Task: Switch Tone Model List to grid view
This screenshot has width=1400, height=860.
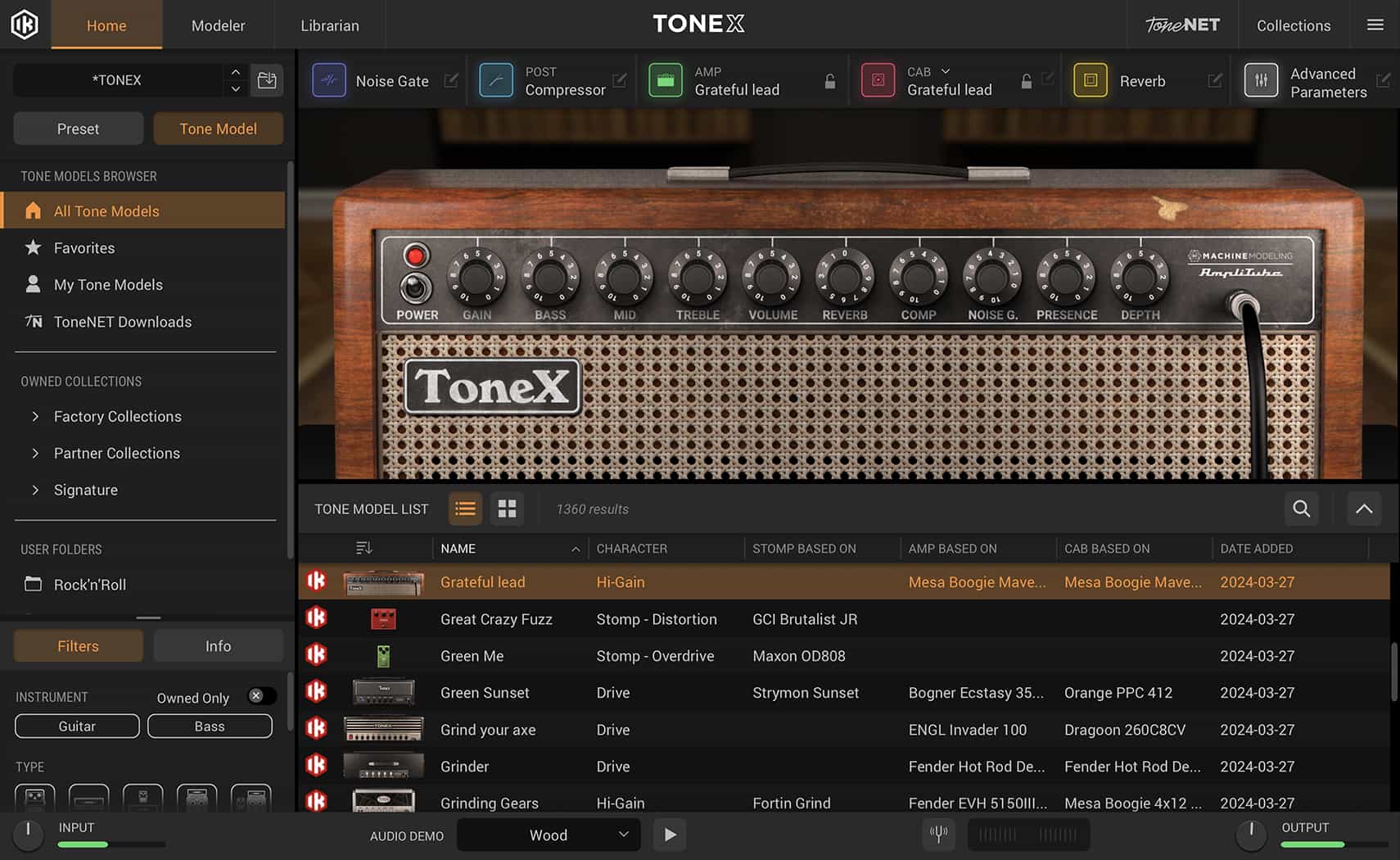Action: 507,509
